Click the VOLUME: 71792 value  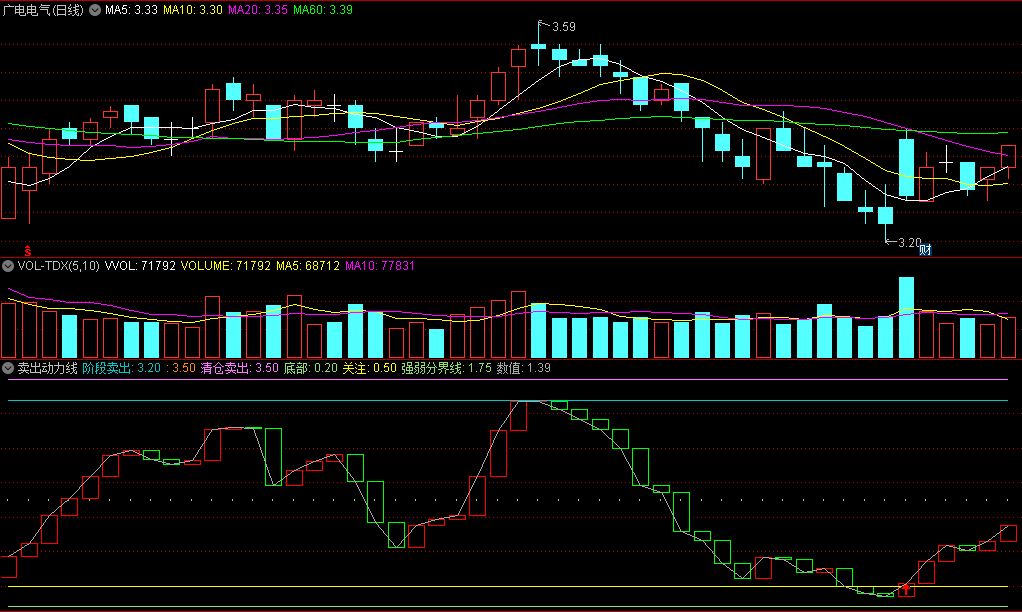[226, 266]
